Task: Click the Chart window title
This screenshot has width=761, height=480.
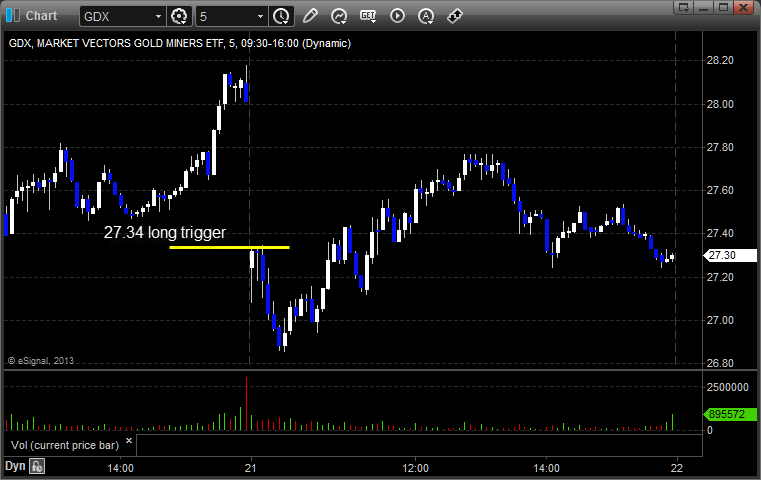Action: click(x=41, y=16)
